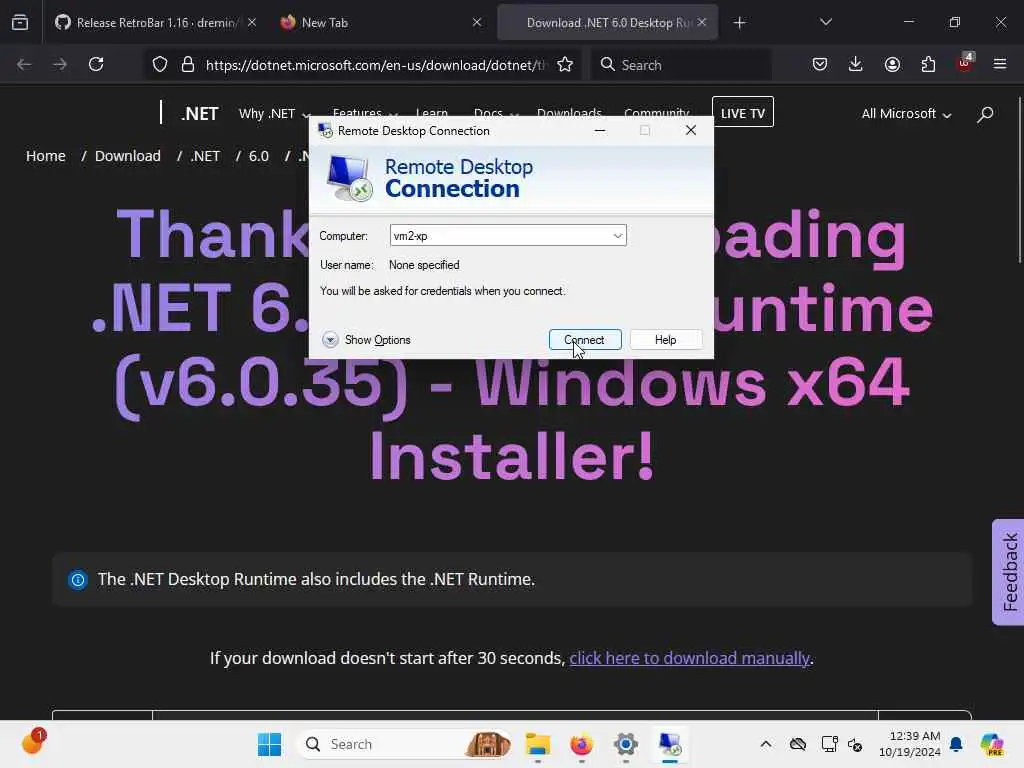Open the site search magnifier icon
The height and width of the screenshot is (768, 1024).
(x=985, y=114)
